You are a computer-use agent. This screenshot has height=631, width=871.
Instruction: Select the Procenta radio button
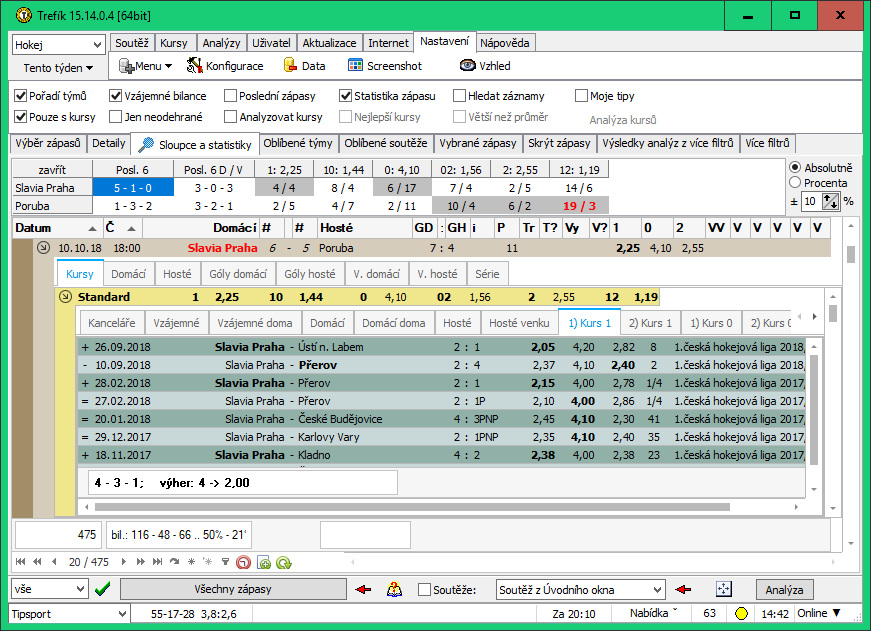pos(795,183)
